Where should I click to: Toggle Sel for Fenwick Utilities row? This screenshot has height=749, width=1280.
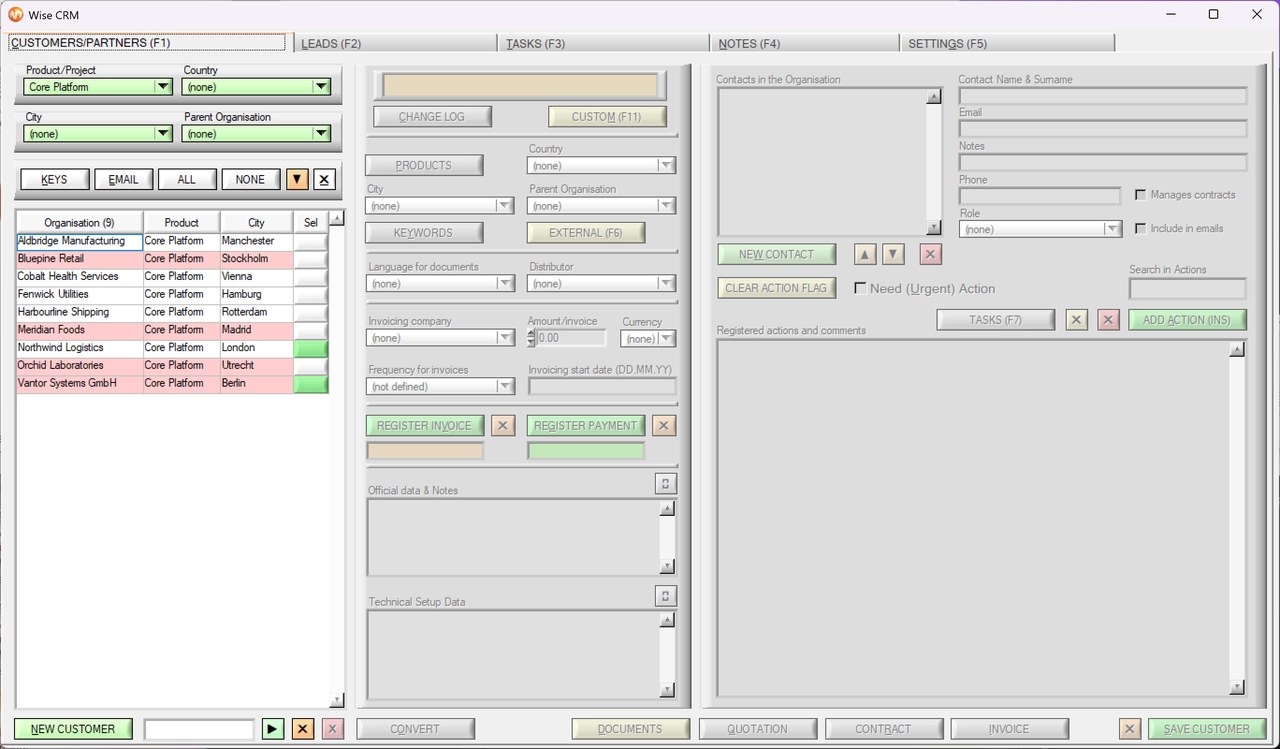tap(310, 295)
